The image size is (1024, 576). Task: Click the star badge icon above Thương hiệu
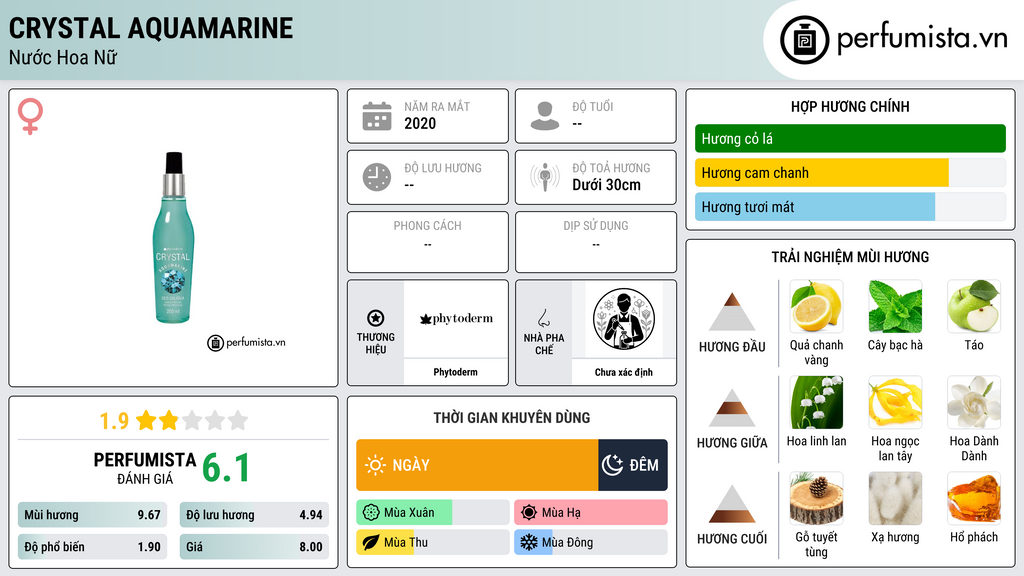click(376, 318)
